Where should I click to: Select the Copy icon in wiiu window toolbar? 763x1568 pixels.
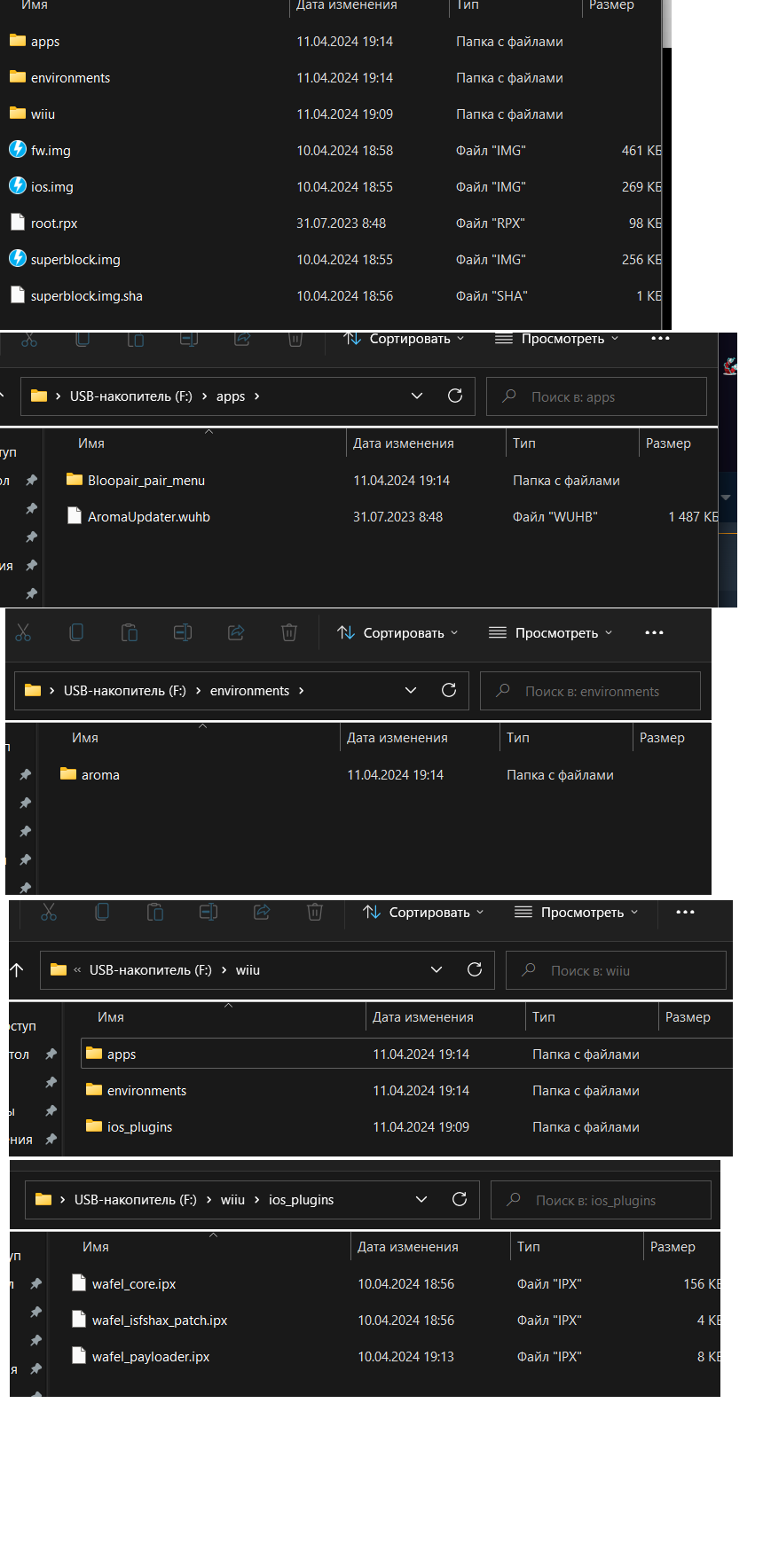click(102, 912)
